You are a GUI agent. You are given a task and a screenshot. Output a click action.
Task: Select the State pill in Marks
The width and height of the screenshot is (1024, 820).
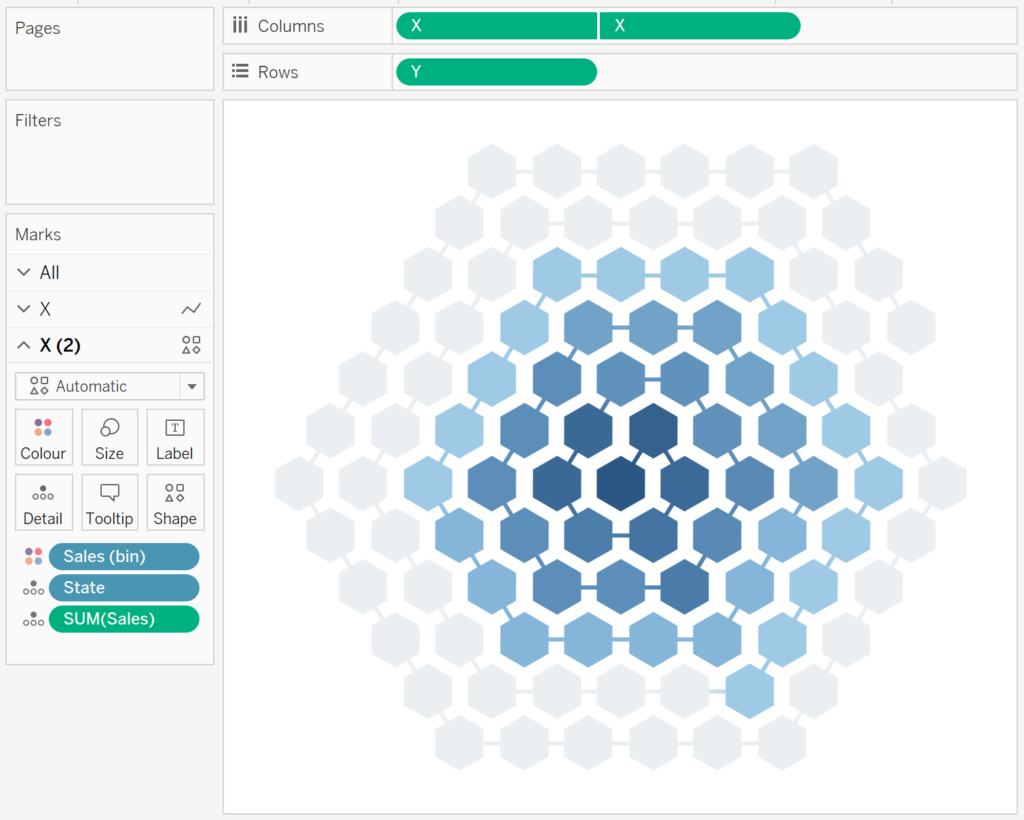[x=124, y=588]
